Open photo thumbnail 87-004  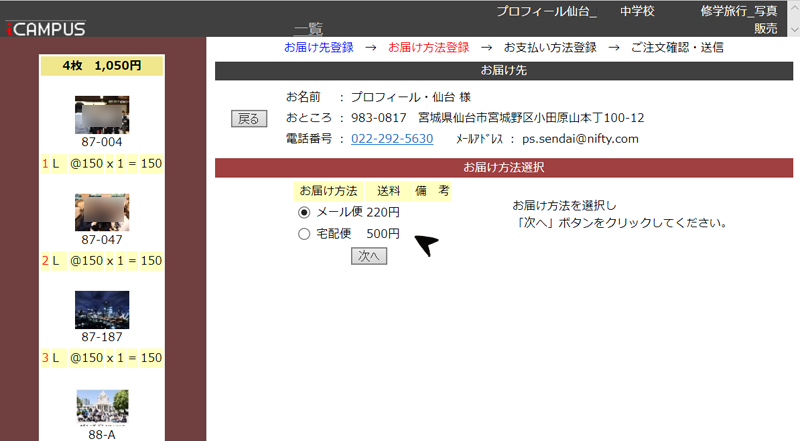101,114
